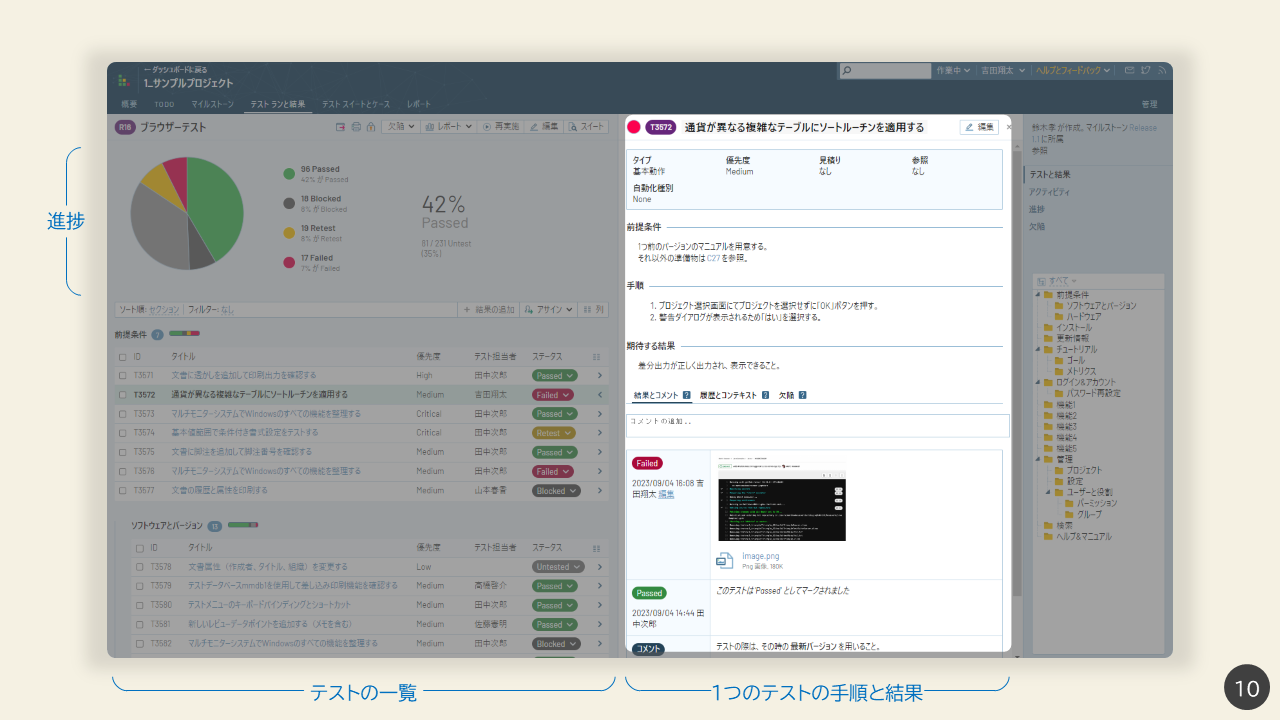Image resolution: width=1280 pixels, height=720 pixels.
Task: Click the コメントの追加 input field
Action: [x=817, y=425]
